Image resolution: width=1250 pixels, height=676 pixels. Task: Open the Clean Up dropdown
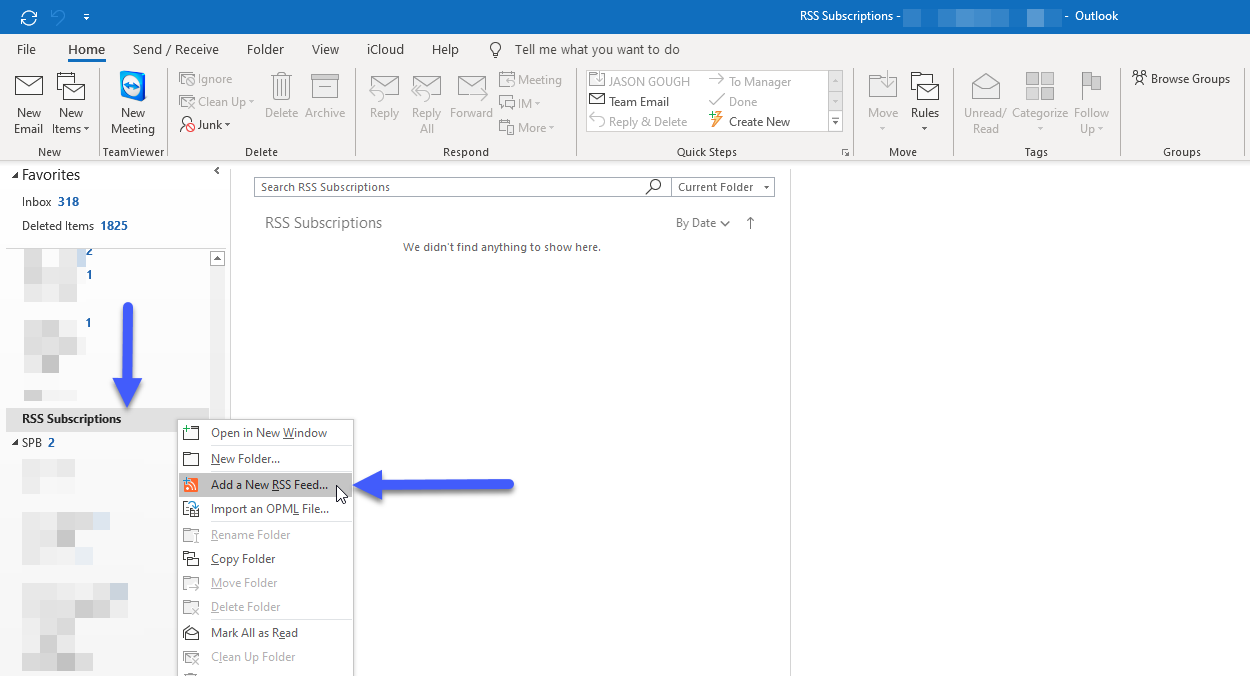coord(217,102)
